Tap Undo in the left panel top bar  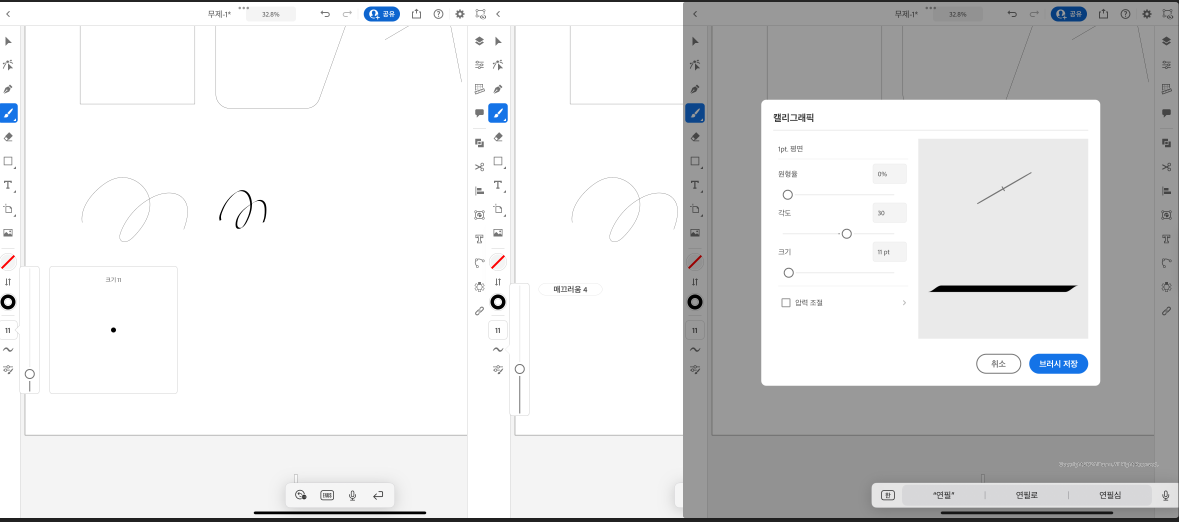tap(325, 14)
